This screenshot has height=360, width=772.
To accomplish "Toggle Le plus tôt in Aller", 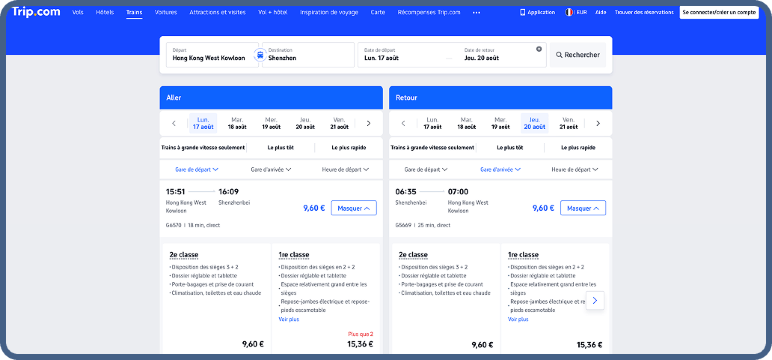I will (x=281, y=147).
